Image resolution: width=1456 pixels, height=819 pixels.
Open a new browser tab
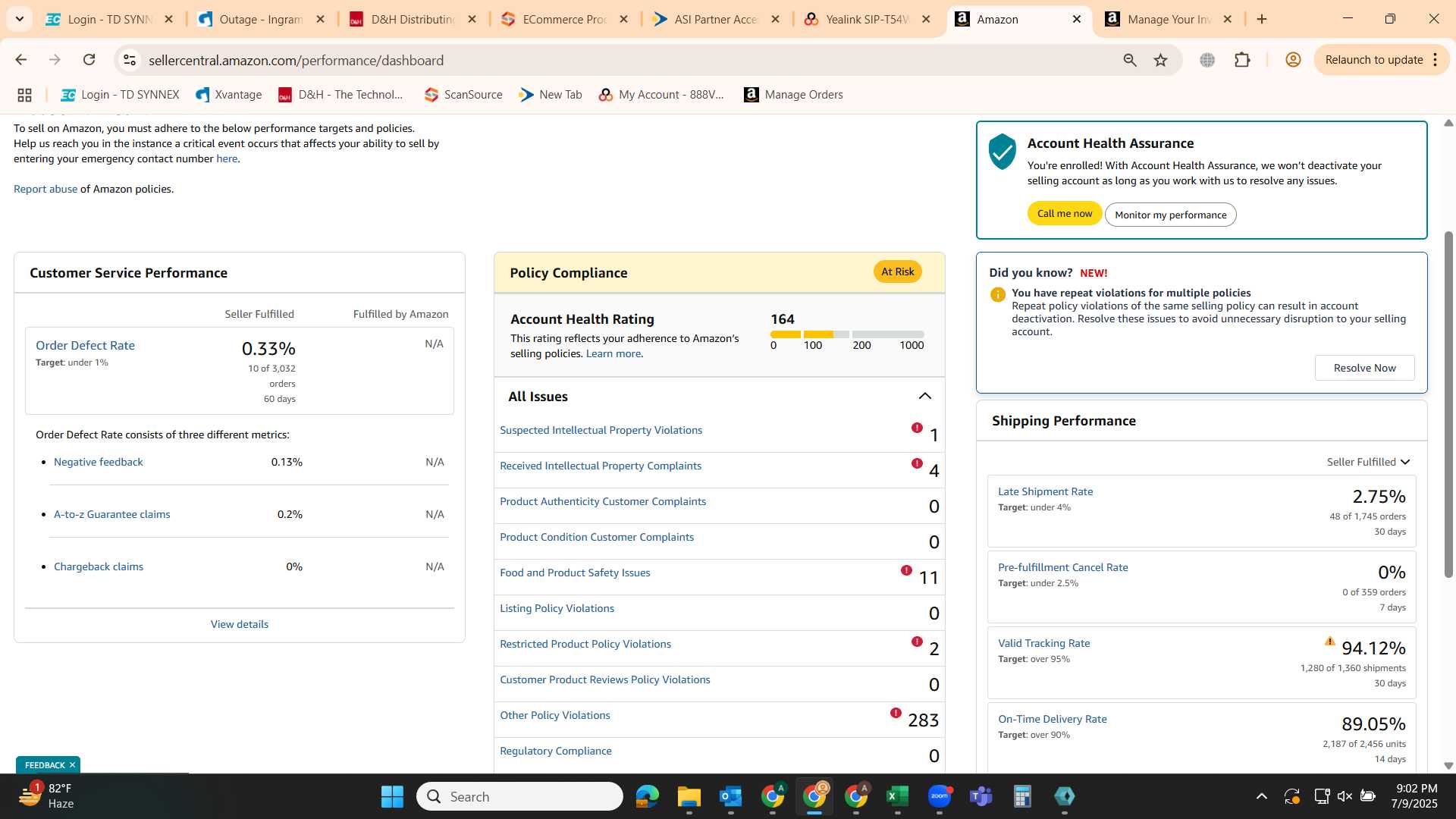[1262, 19]
